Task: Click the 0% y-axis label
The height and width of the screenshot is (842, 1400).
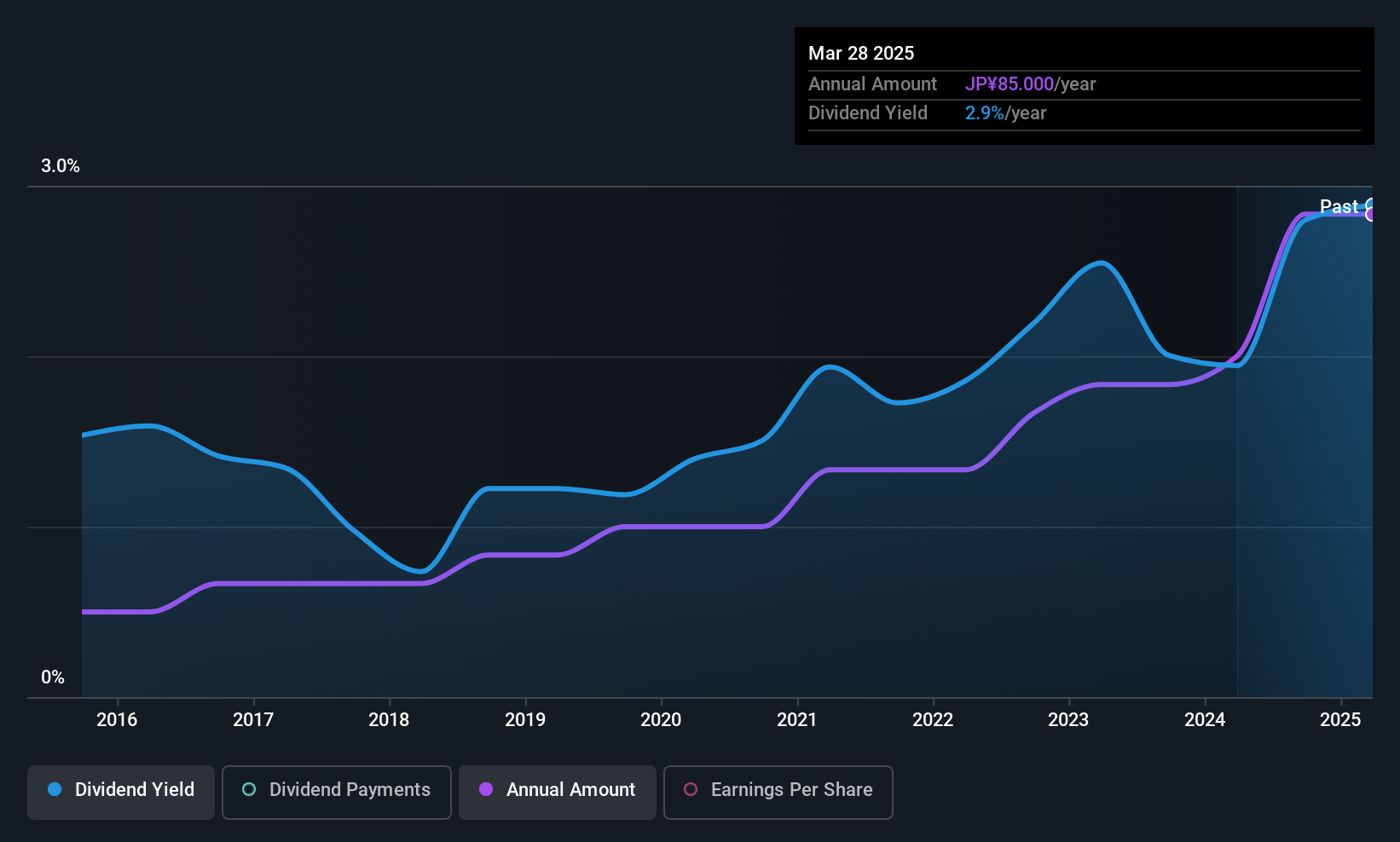Action: point(53,678)
